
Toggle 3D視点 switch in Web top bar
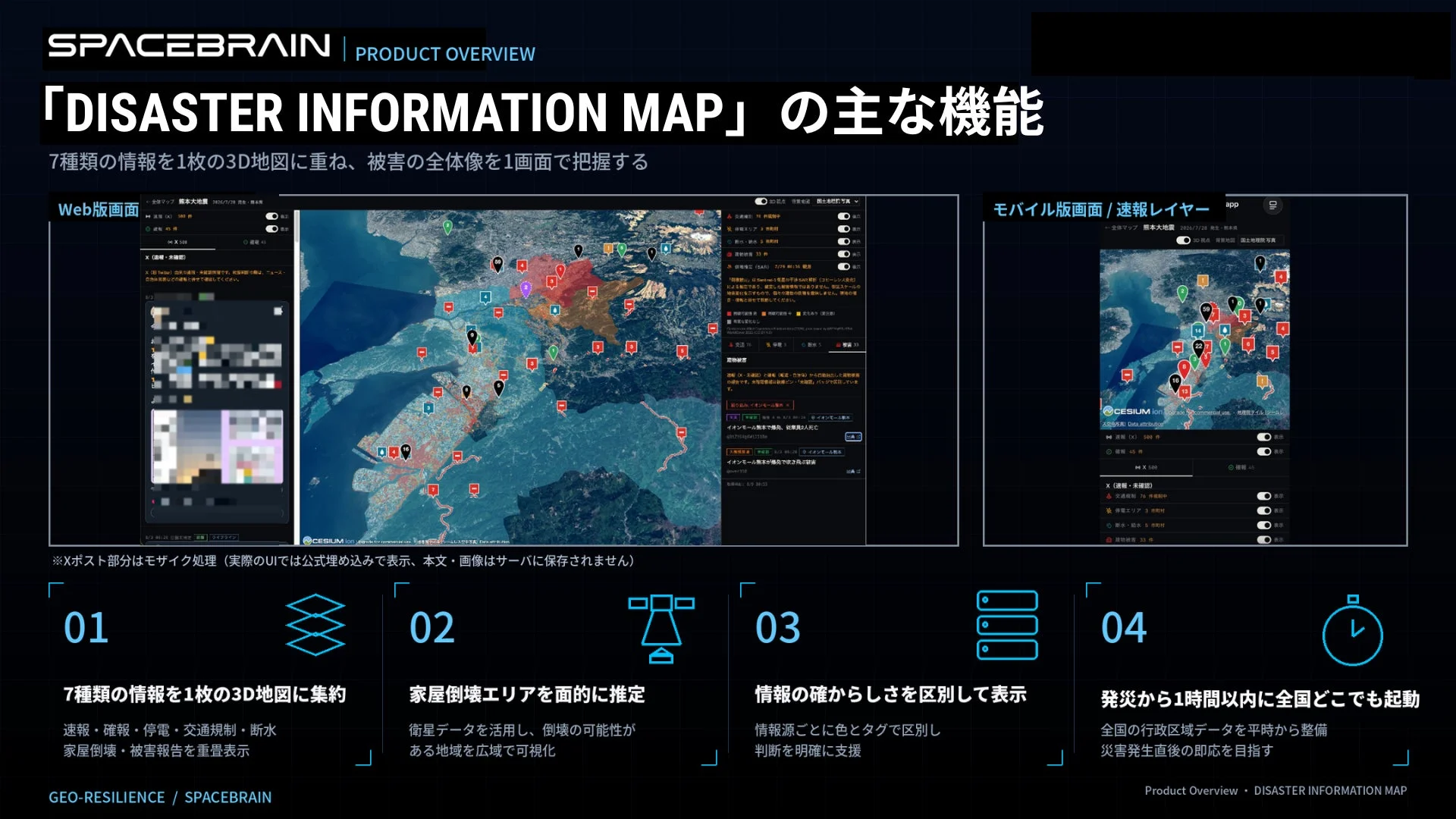[x=761, y=201]
